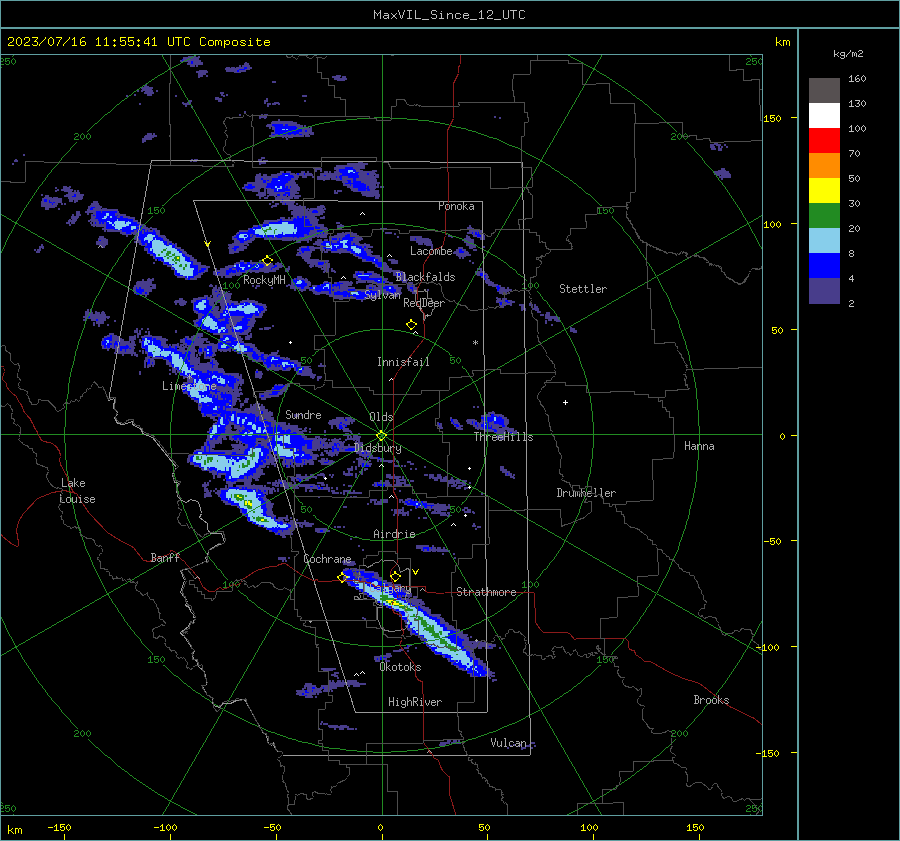The width and height of the screenshot is (900, 841).
Task: Click the Cochrane town label
Action: point(327,559)
